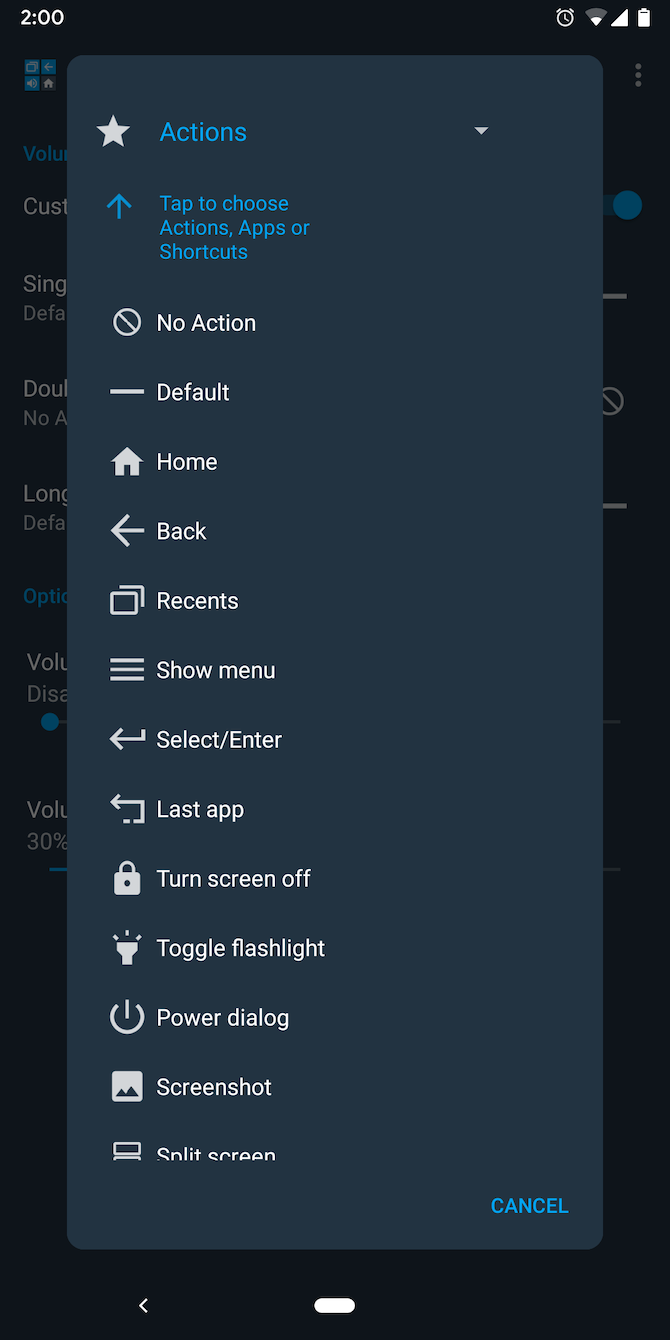Image resolution: width=670 pixels, height=1340 pixels.
Task: Tap the Screenshot image icon
Action: tap(126, 1086)
